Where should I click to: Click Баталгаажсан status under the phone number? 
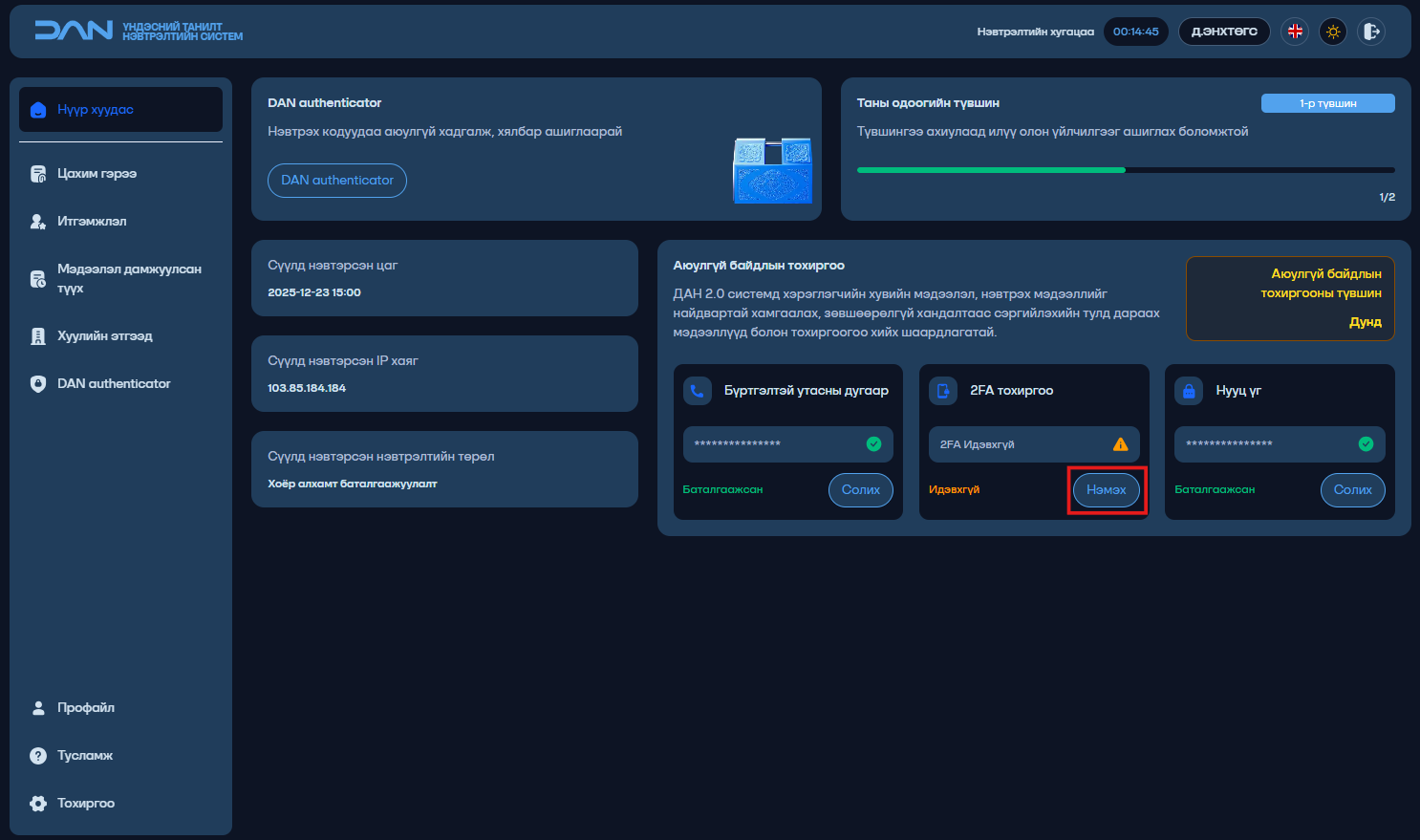(723, 490)
